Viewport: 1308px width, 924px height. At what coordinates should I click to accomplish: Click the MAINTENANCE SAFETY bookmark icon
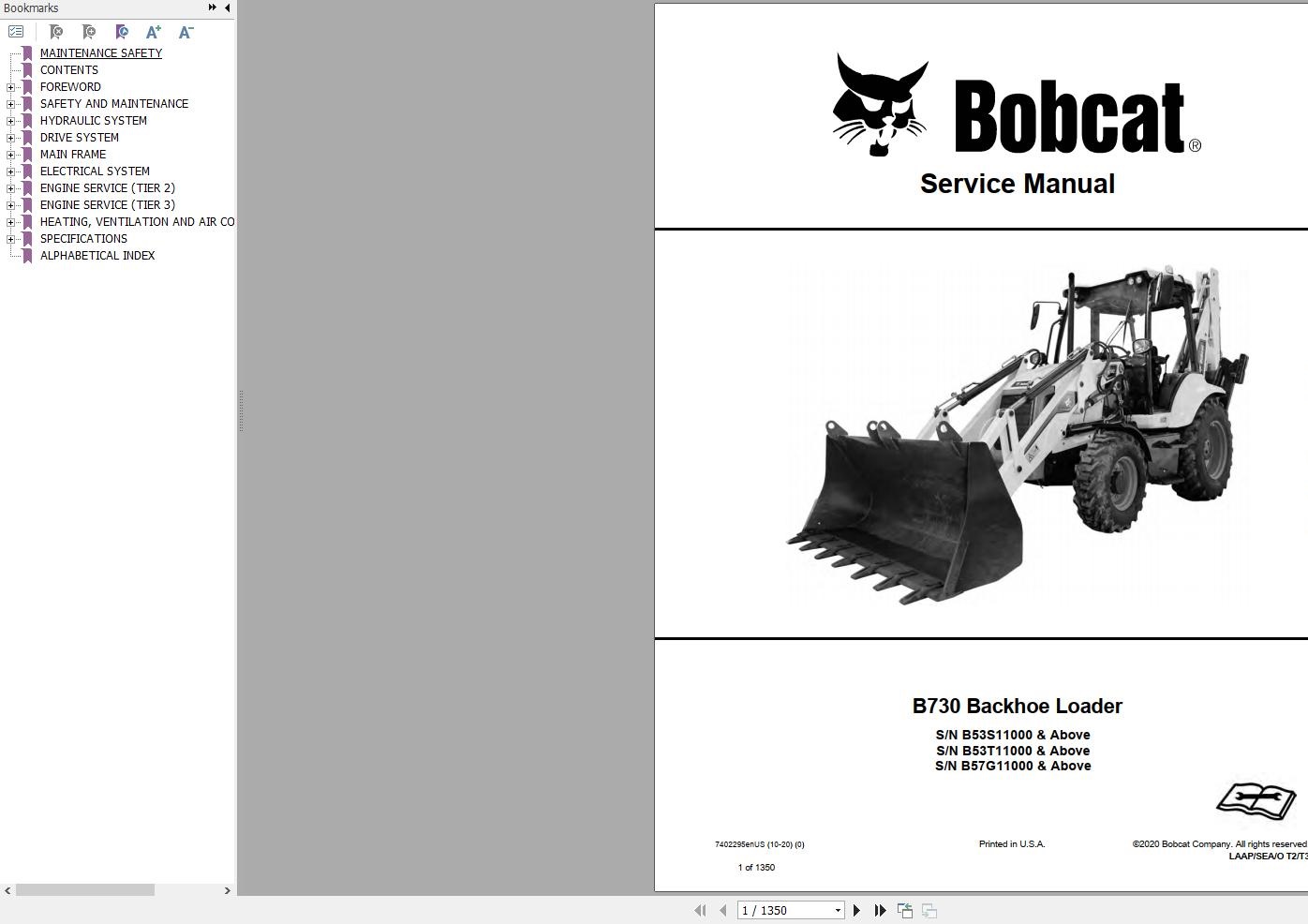click(27, 53)
